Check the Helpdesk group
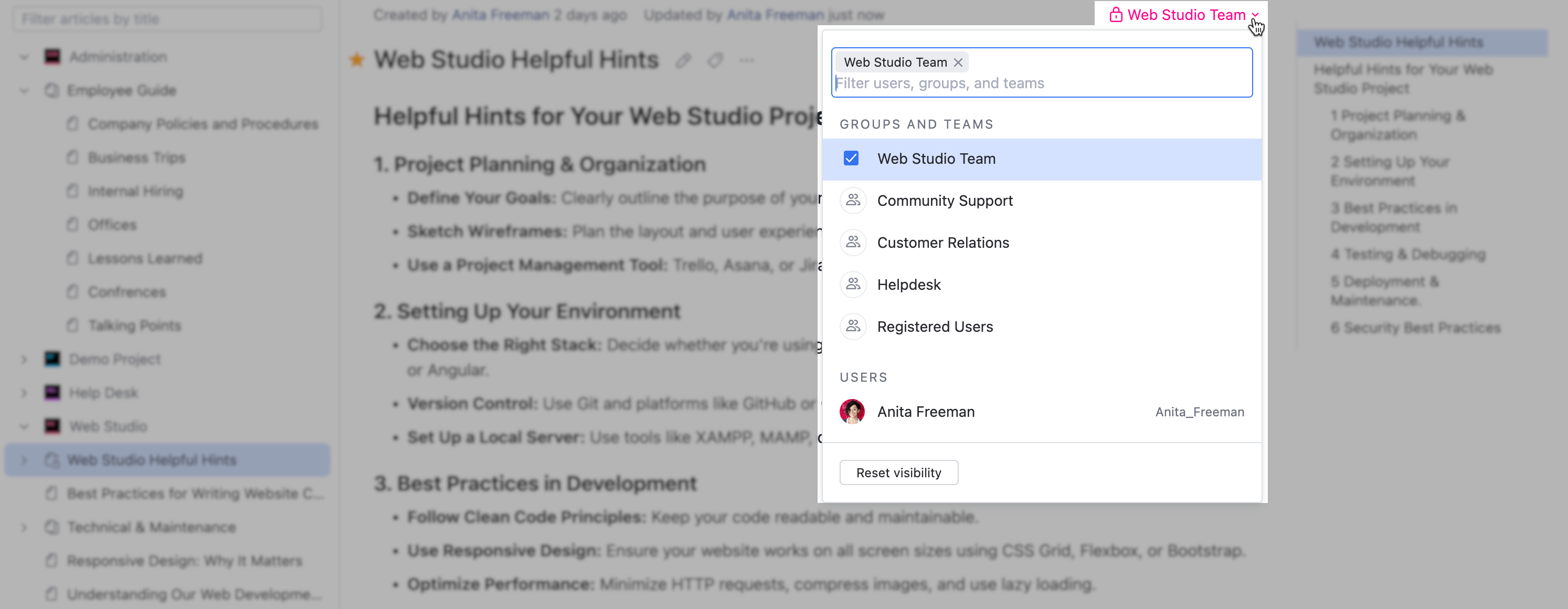 pyautogui.click(x=909, y=284)
